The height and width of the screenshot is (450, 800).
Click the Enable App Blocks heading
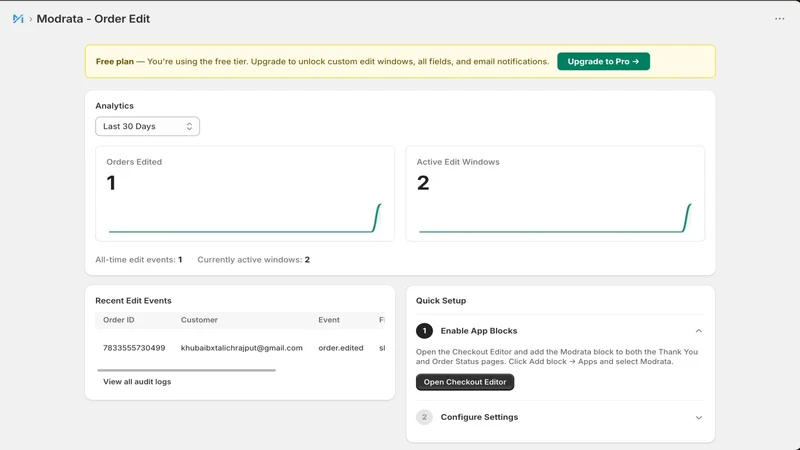[479, 331]
